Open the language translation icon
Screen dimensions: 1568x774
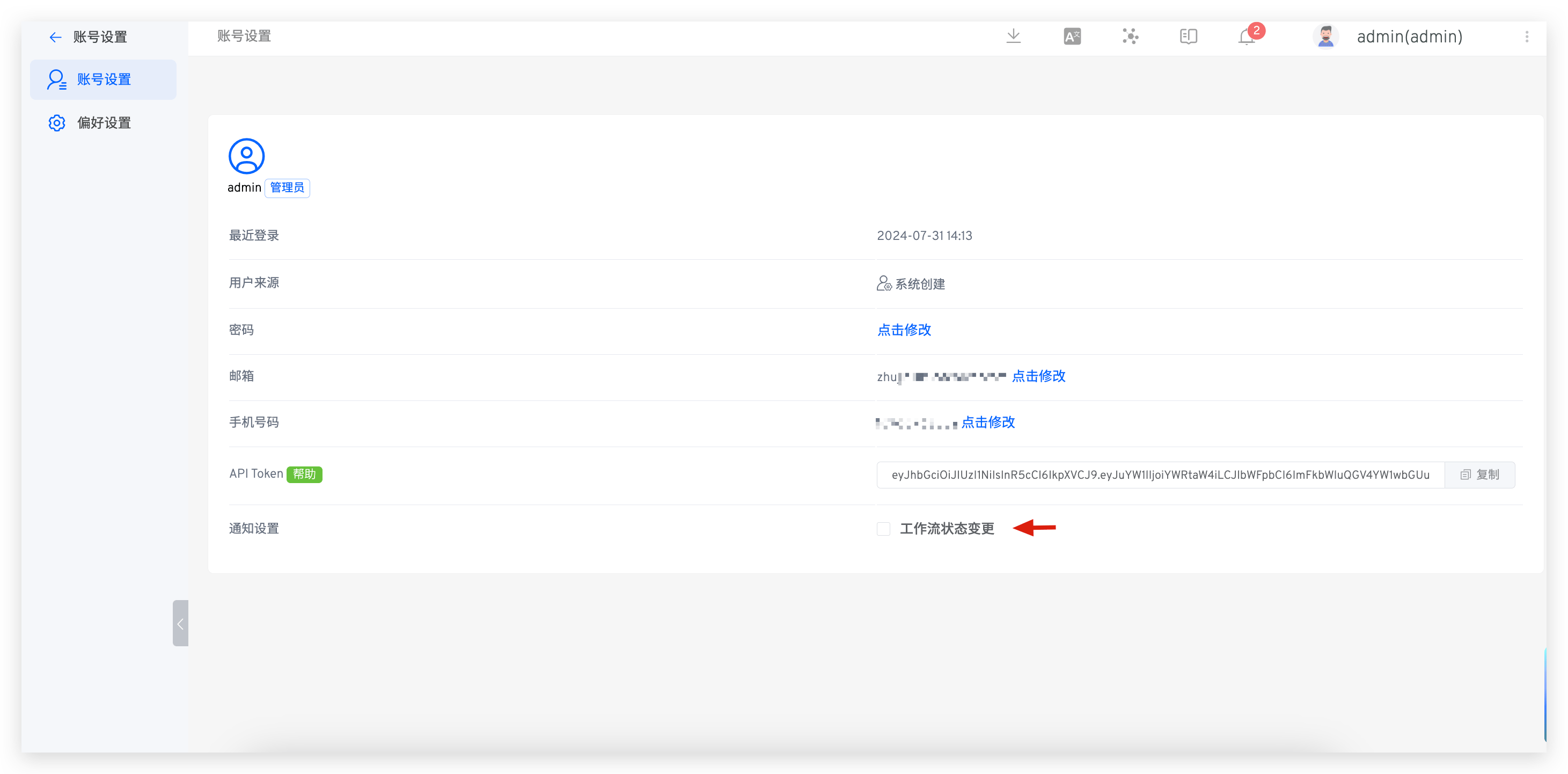[x=1072, y=36]
